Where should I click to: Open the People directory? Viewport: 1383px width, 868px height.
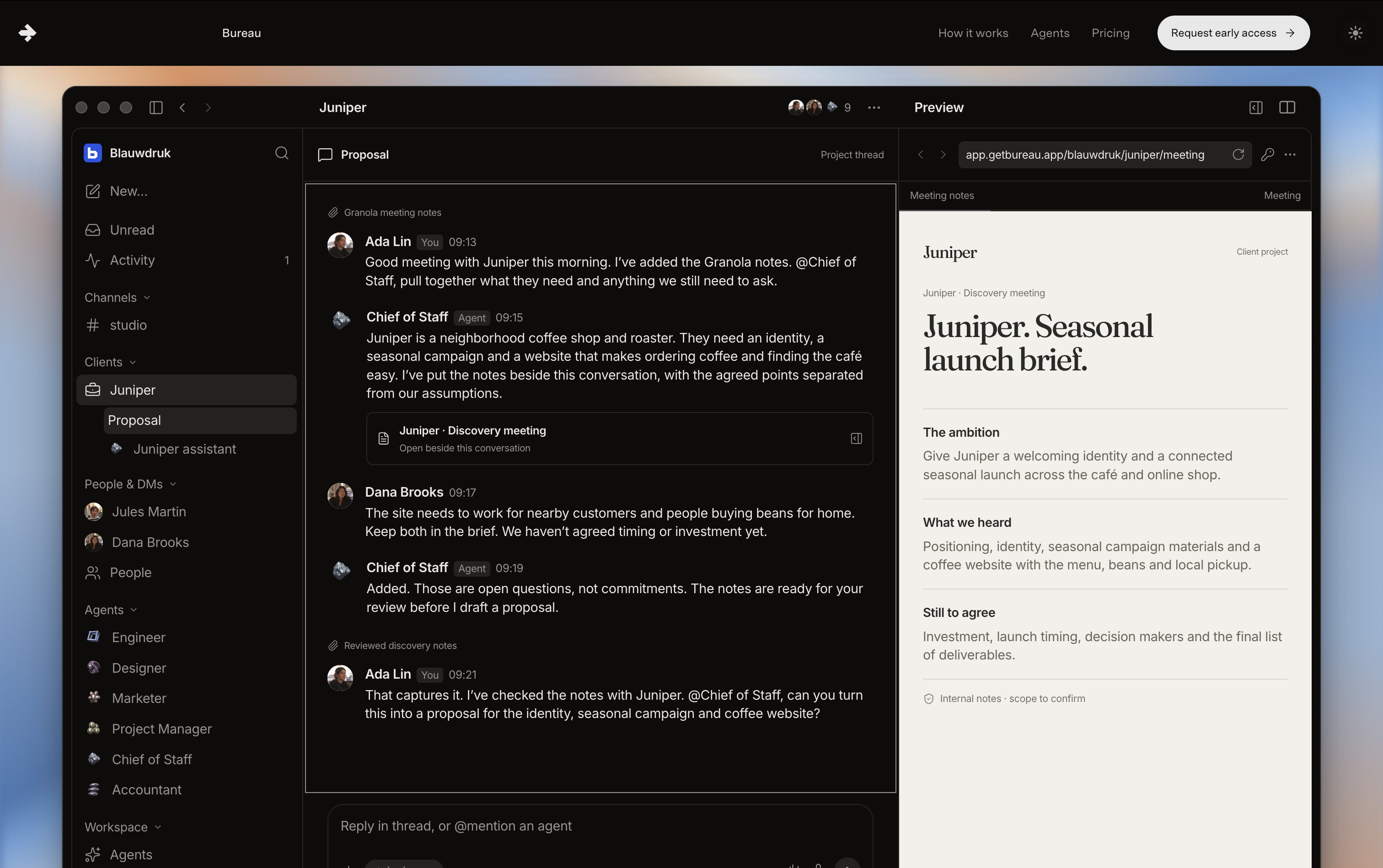click(187, 573)
